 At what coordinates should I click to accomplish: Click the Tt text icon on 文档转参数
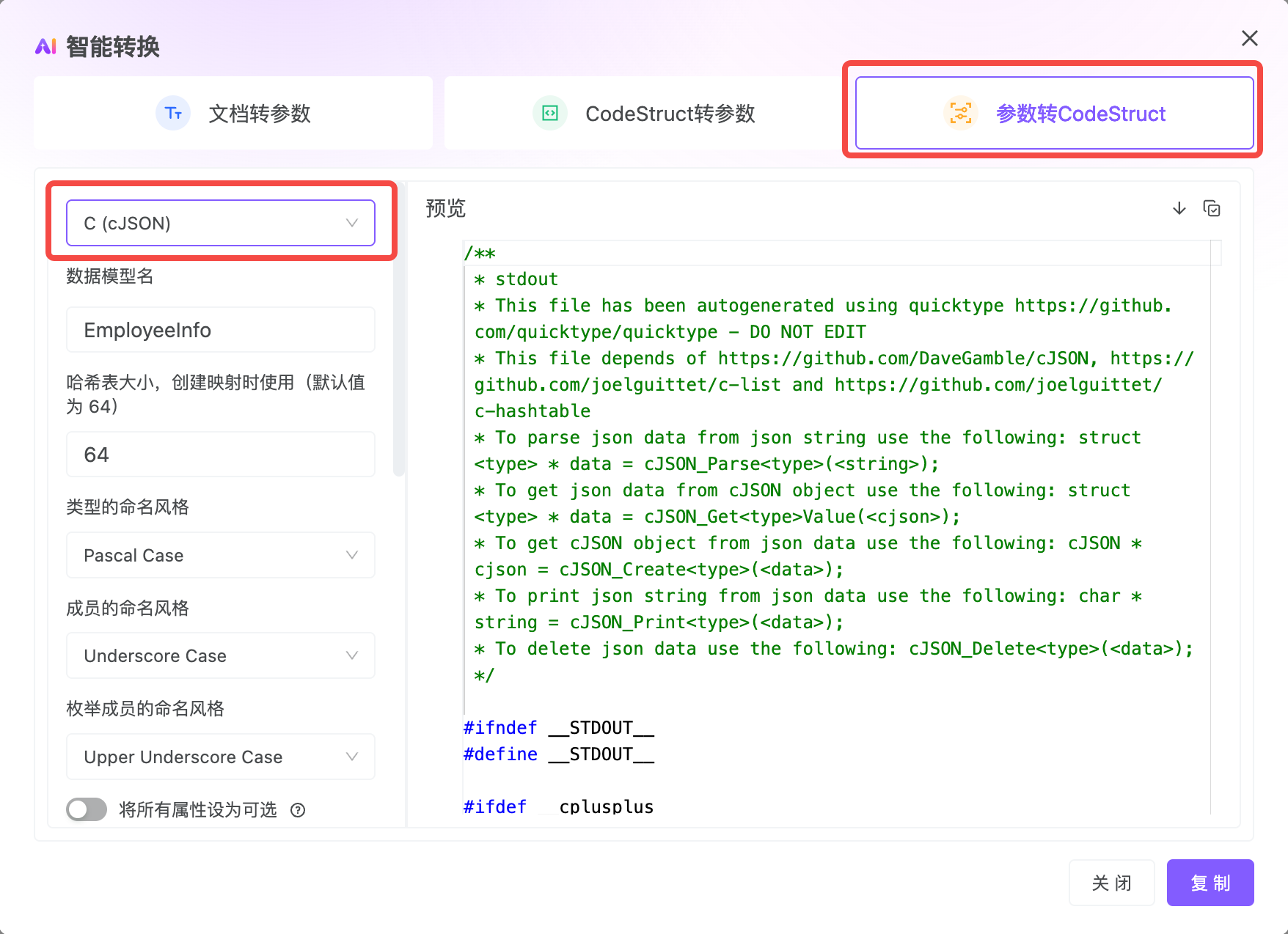pos(173,114)
